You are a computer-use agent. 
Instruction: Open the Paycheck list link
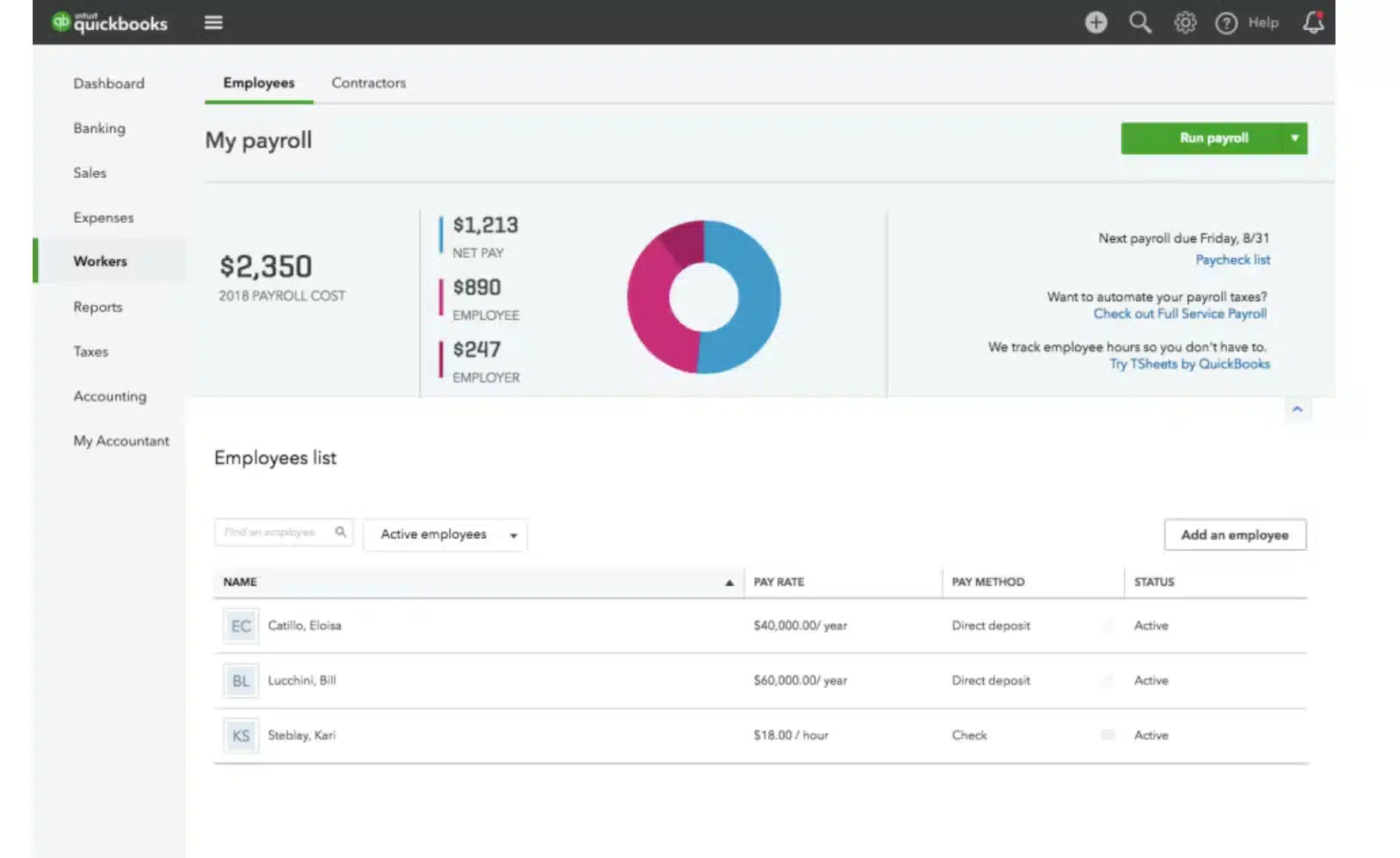click(x=1233, y=260)
